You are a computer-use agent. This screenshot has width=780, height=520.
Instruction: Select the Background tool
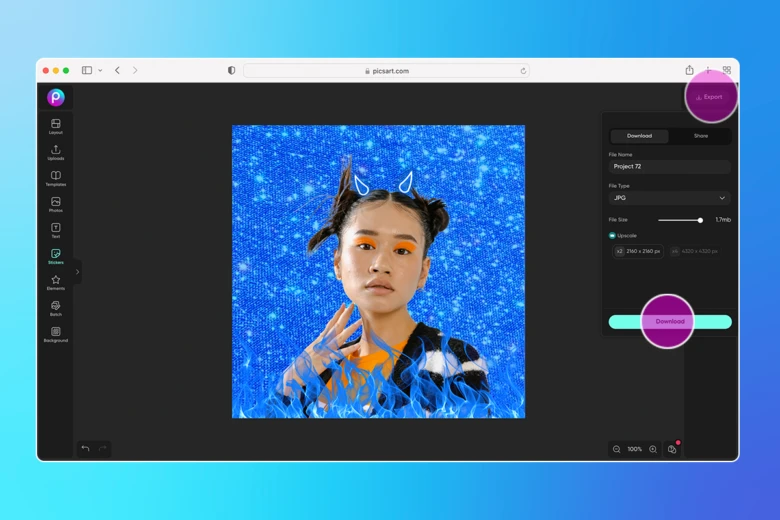point(56,333)
